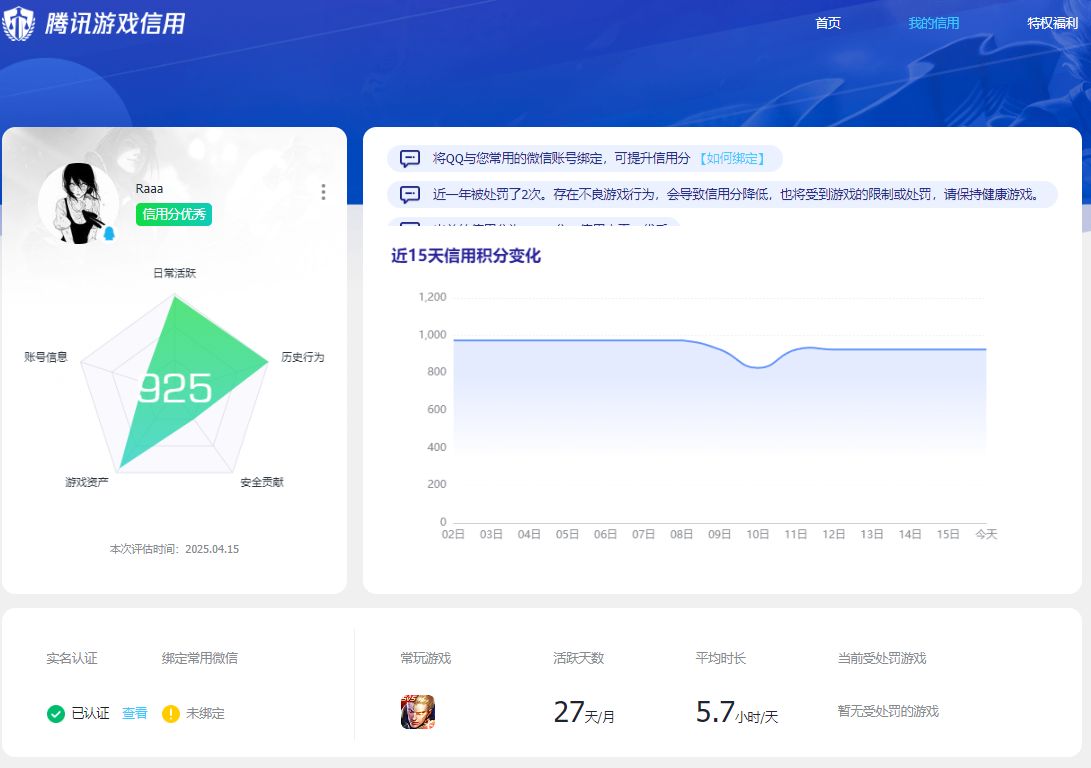Viewport: 1091px width, 768px height.
Task: Click the Raaa username
Action: coord(150,189)
